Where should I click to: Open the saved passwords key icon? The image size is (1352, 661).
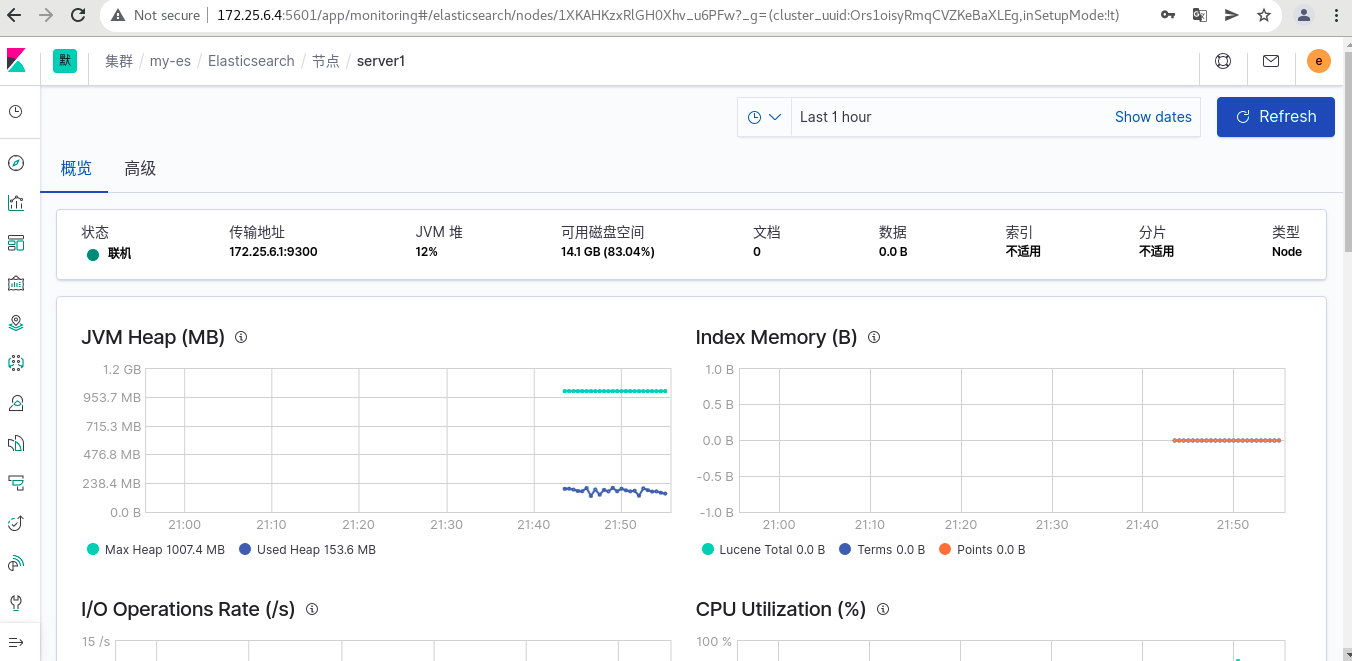point(1168,15)
